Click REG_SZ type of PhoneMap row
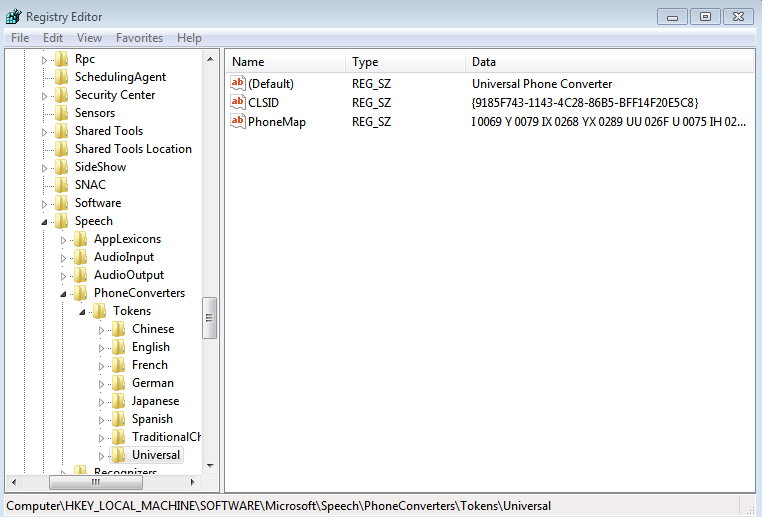This screenshot has height=517, width=762. tap(371, 121)
